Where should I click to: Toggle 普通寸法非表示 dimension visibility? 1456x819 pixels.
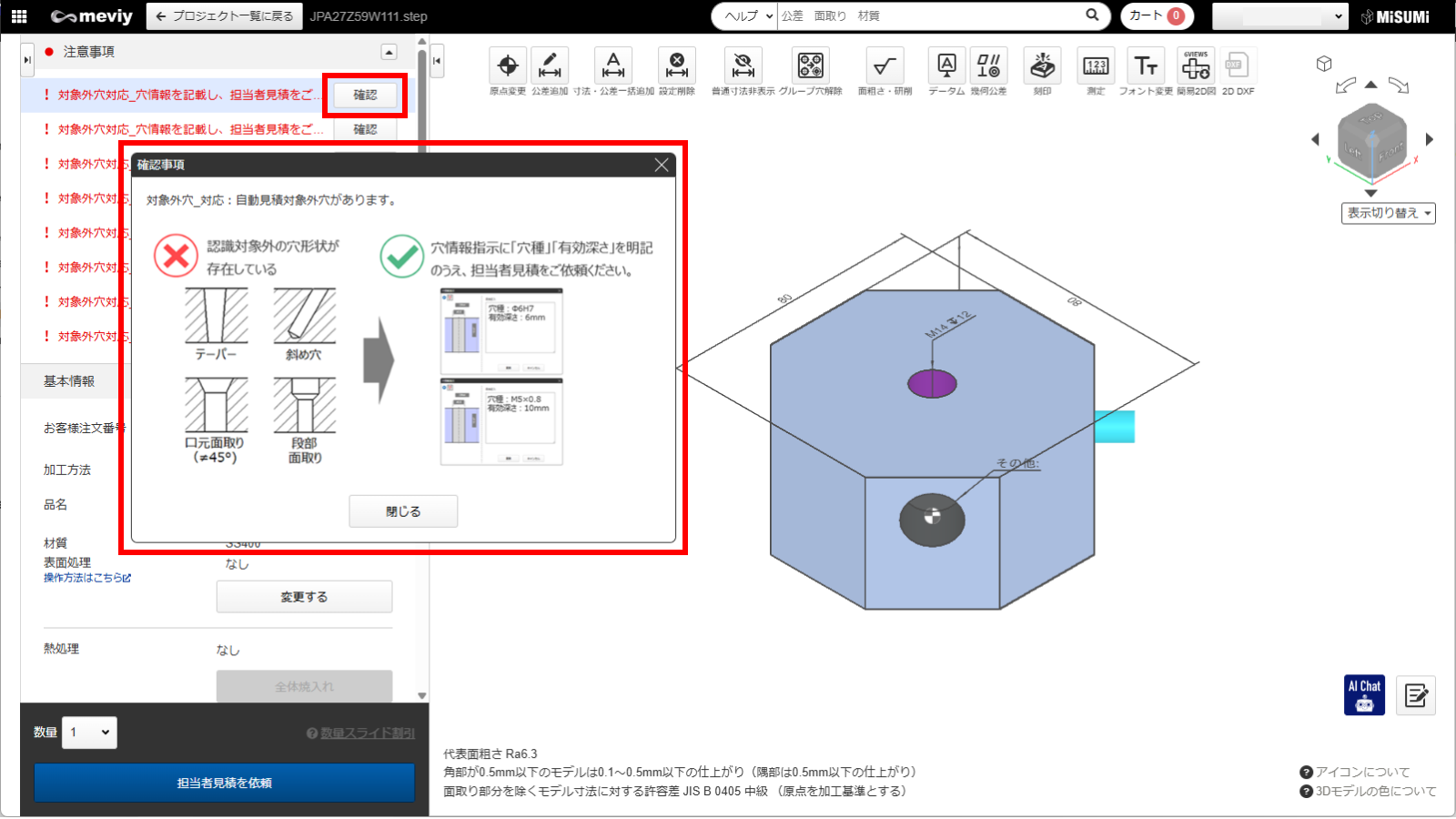coord(743,66)
